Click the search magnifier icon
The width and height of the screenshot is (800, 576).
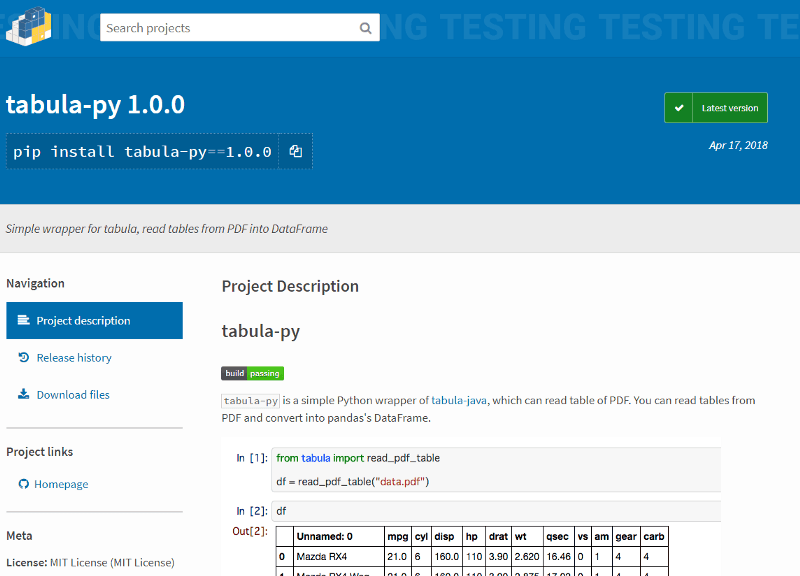click(367, 28)
